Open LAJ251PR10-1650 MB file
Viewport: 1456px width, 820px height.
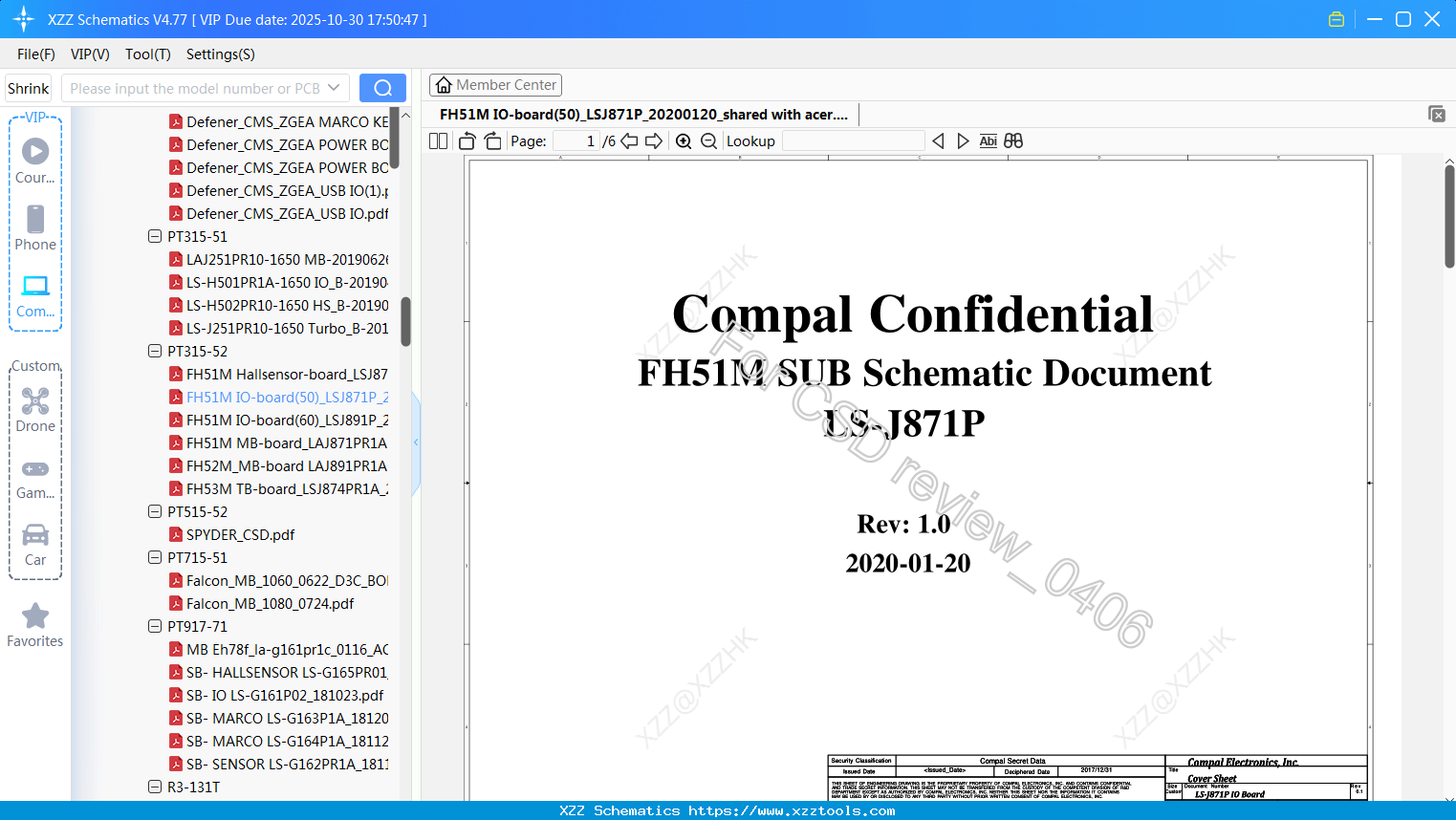[x=278, y=259]
